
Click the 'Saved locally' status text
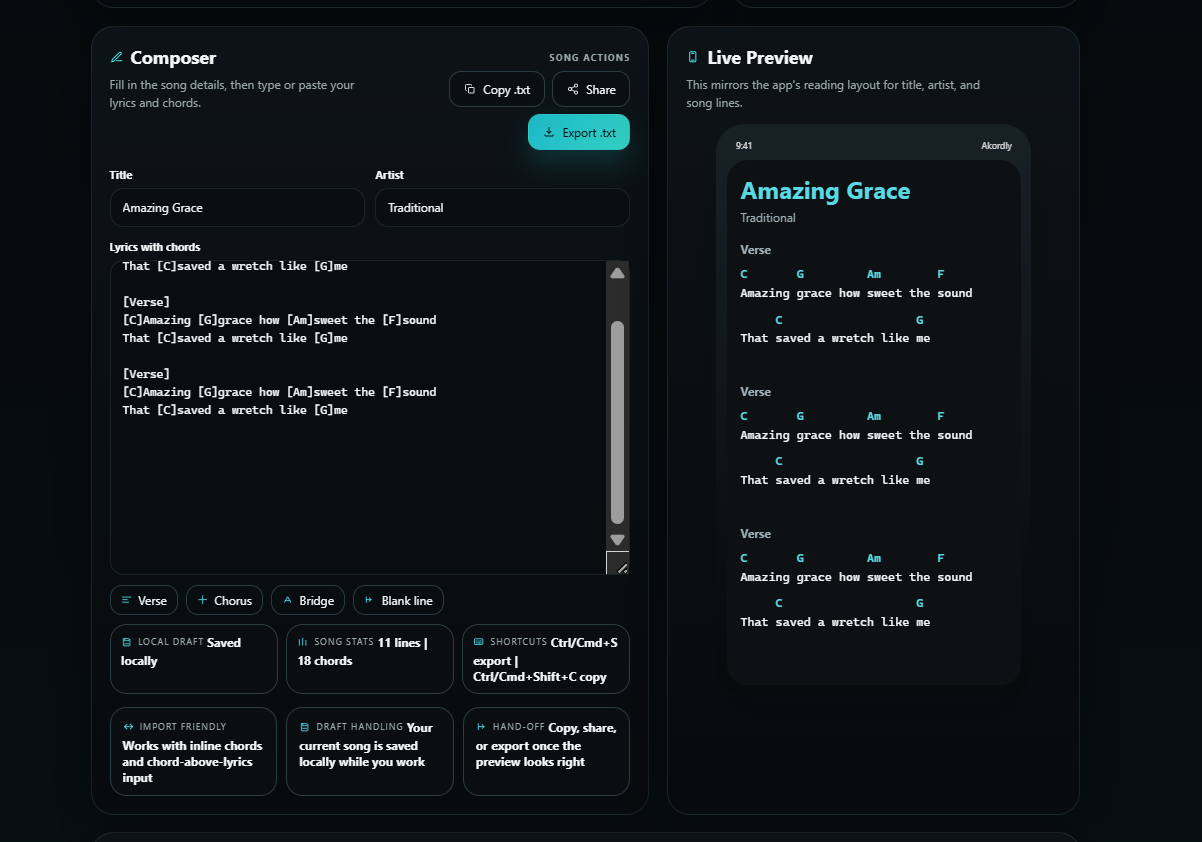(x=181, y=651)
